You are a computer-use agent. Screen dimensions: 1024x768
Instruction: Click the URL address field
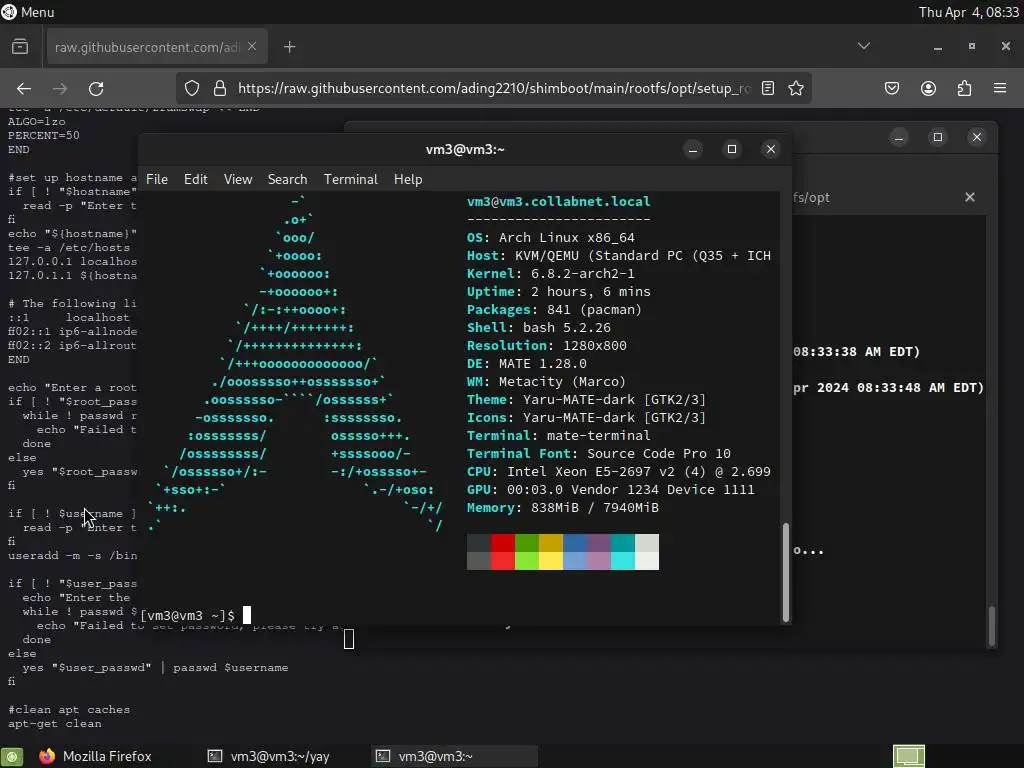(494, 88)
